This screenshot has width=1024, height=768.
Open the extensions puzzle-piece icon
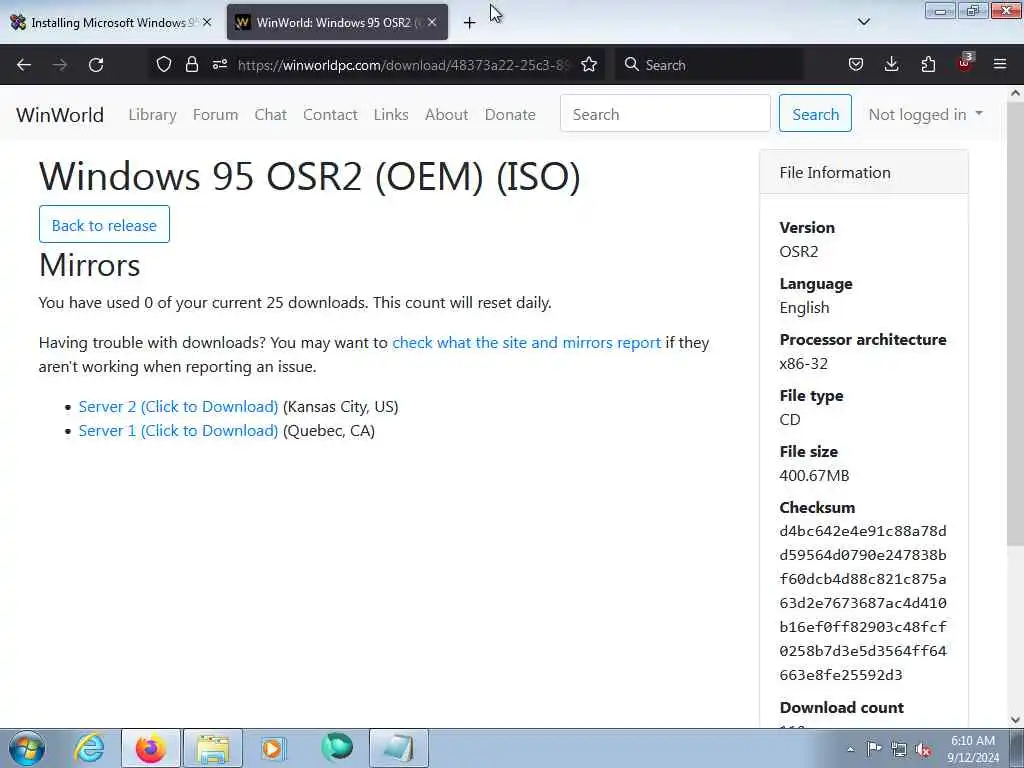click(x=928, y=64)
